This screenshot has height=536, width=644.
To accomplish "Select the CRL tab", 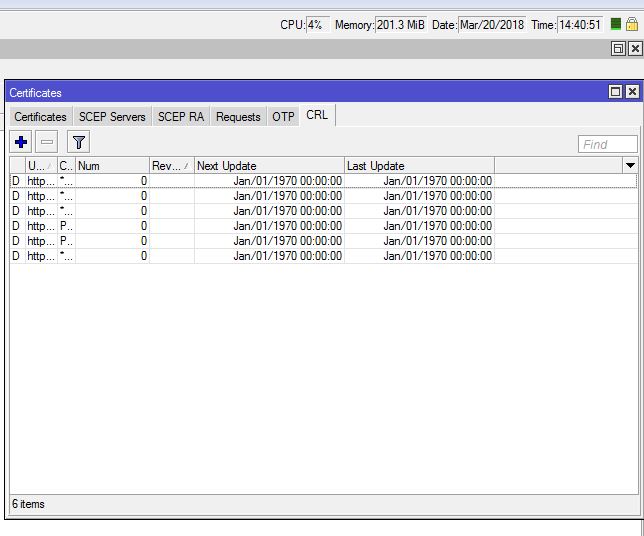I will tap(317, 115).
